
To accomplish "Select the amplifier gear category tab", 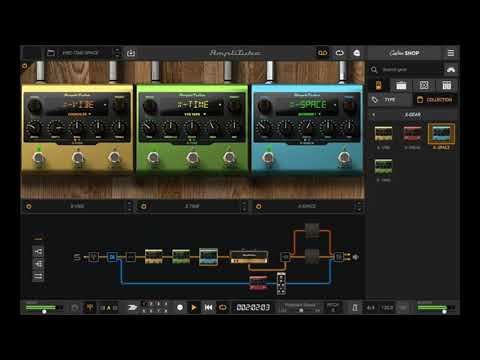I will point(401,85).
